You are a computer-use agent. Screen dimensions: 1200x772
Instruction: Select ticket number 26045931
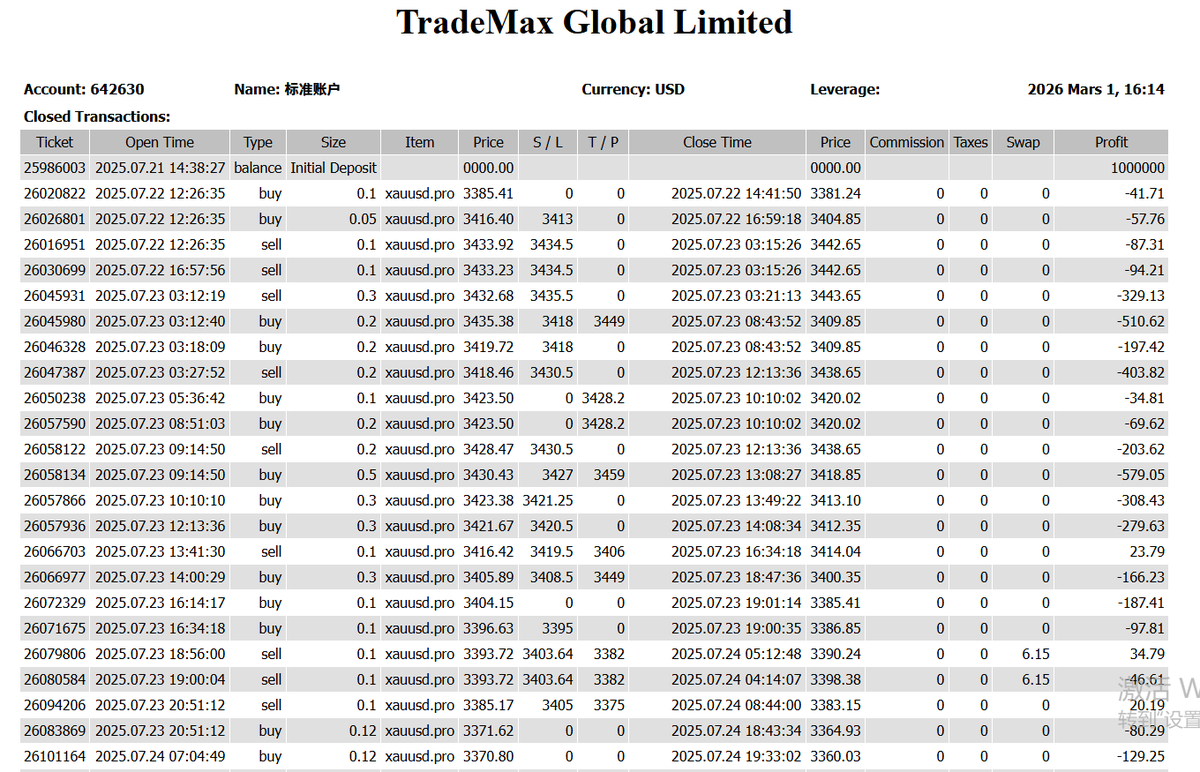pyautogui.click(x=55, y=296)
